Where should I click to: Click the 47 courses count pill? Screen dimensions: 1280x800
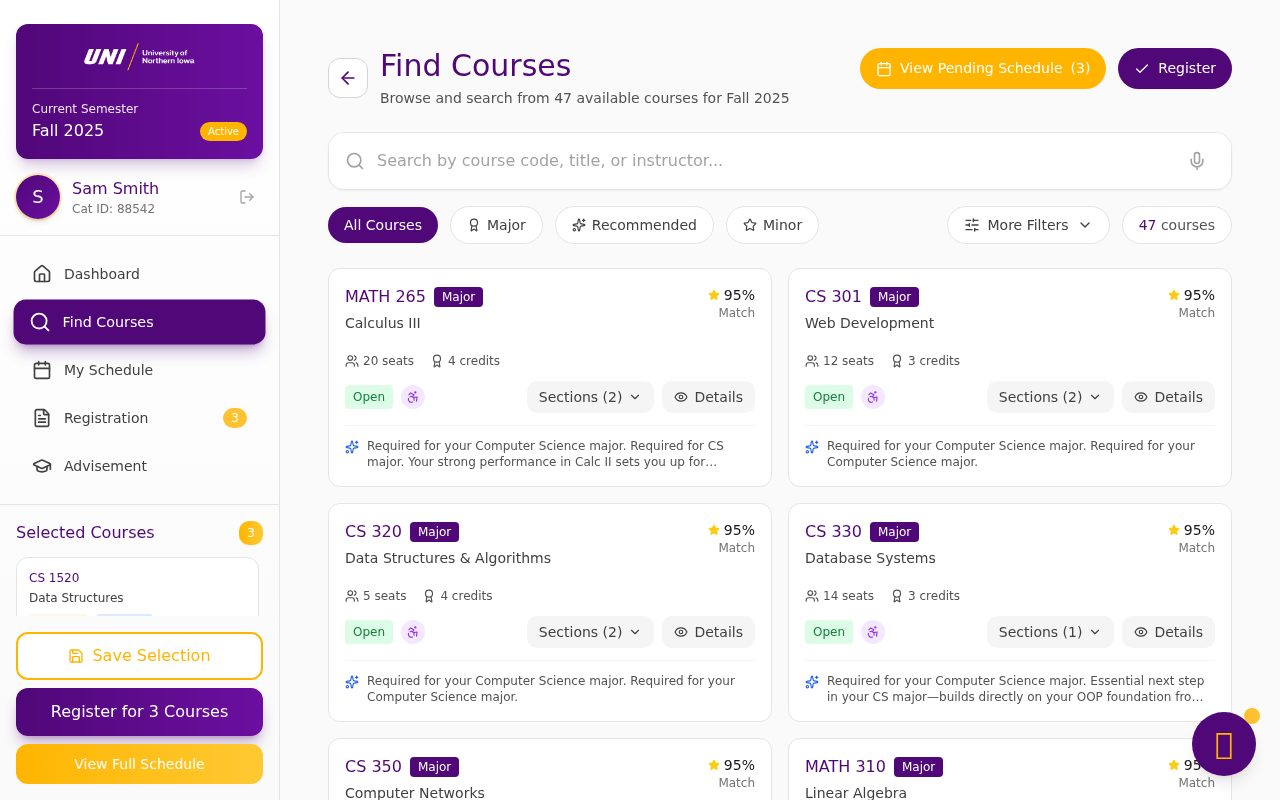tap(1177, 225)
